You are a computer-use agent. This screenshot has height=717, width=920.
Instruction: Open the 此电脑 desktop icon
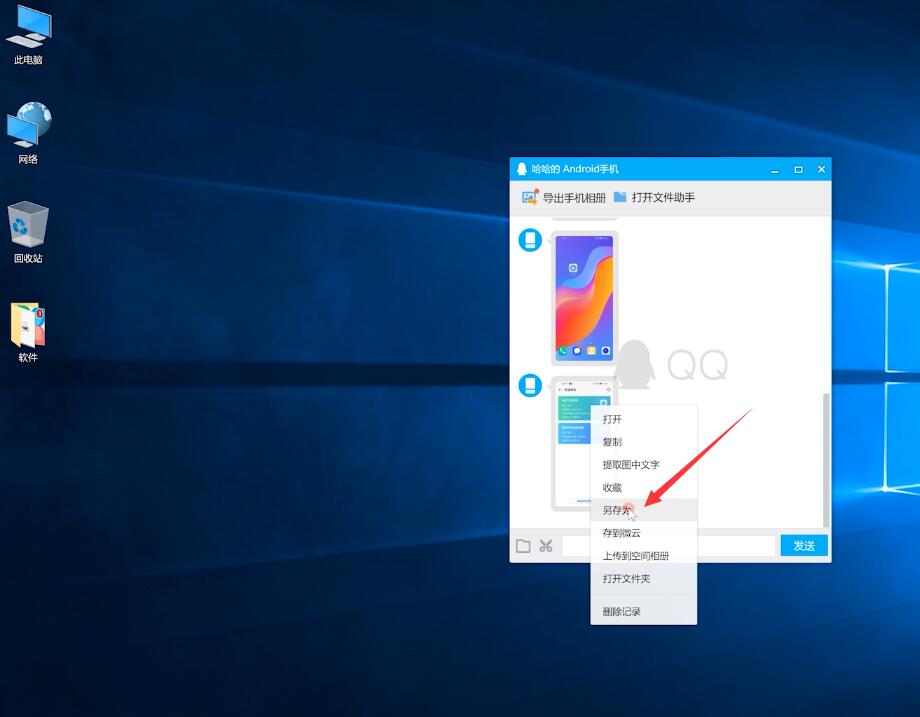(x=28, y=34)
